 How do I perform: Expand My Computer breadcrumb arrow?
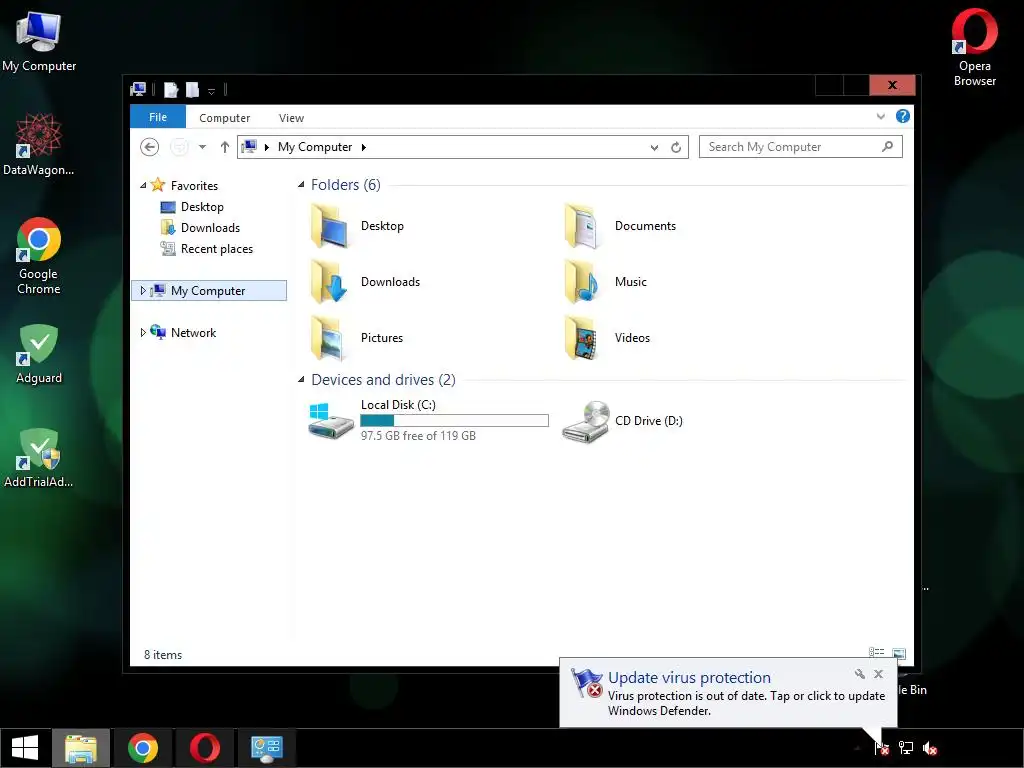click(364, 148)
